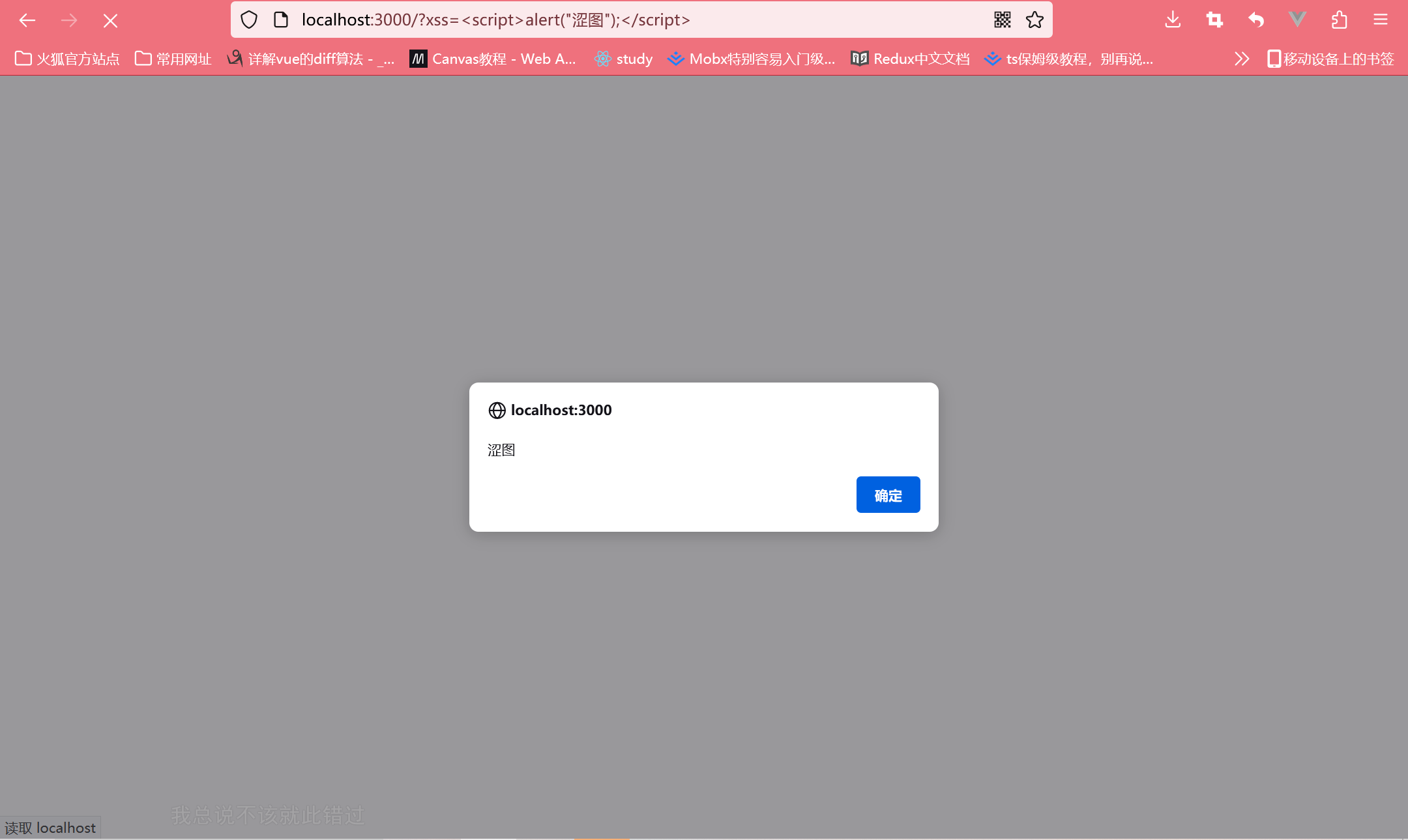Click the 读取 localhost status text
The image size is (1408, 840).
click(x=50, y=828)
